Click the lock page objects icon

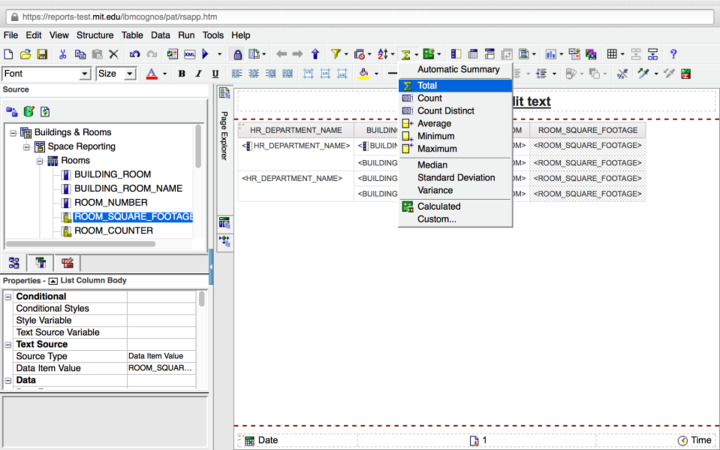pyautogui.click(x=237, y=54)
